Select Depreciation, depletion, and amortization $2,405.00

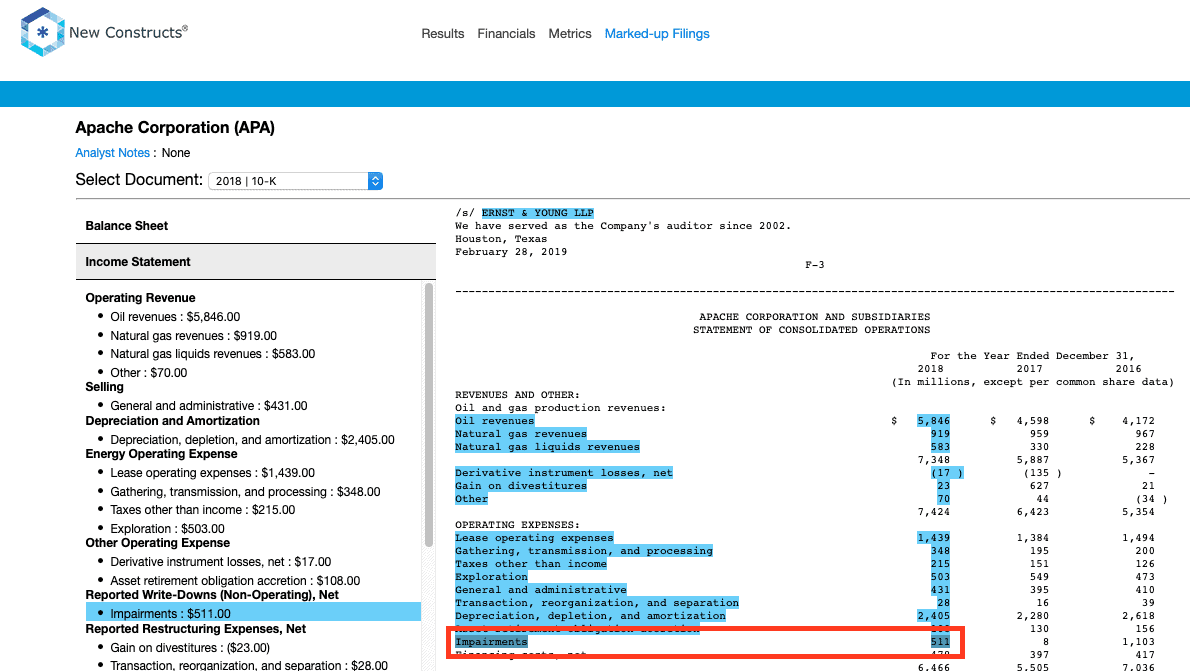point(253,439)
